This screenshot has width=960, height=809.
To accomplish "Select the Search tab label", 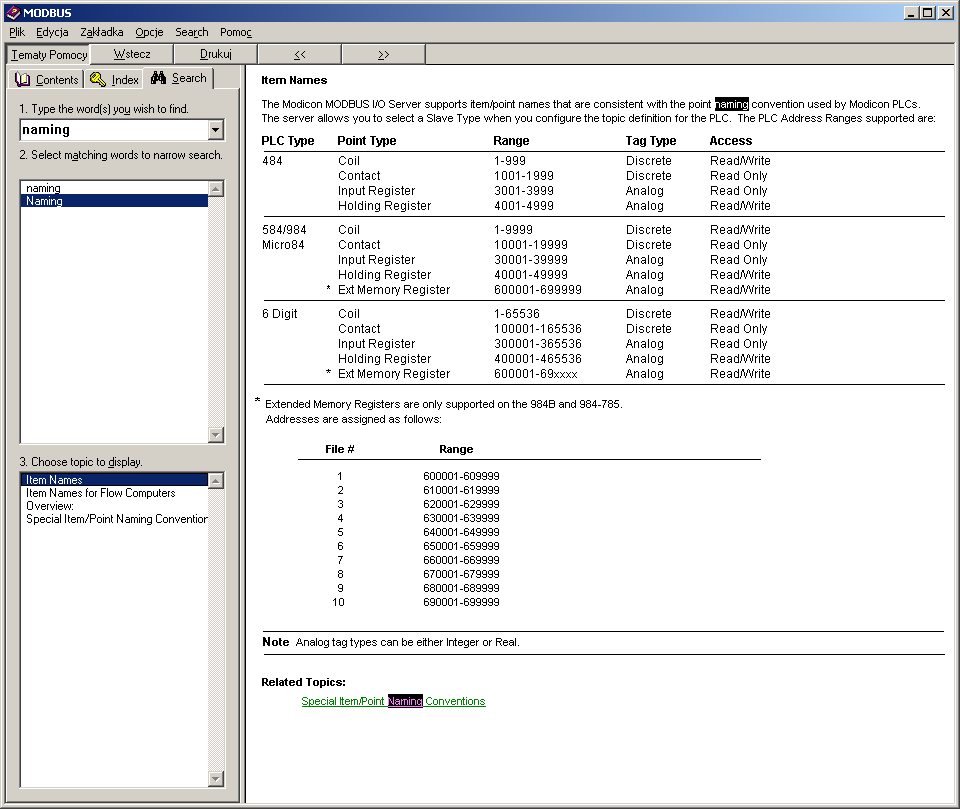I will 189,78.
